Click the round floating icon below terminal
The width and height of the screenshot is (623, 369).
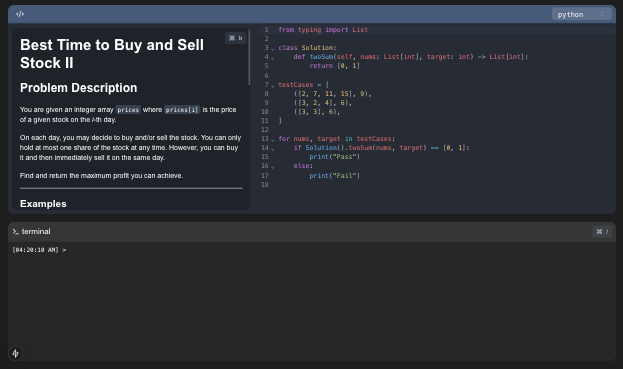(15, 353)
